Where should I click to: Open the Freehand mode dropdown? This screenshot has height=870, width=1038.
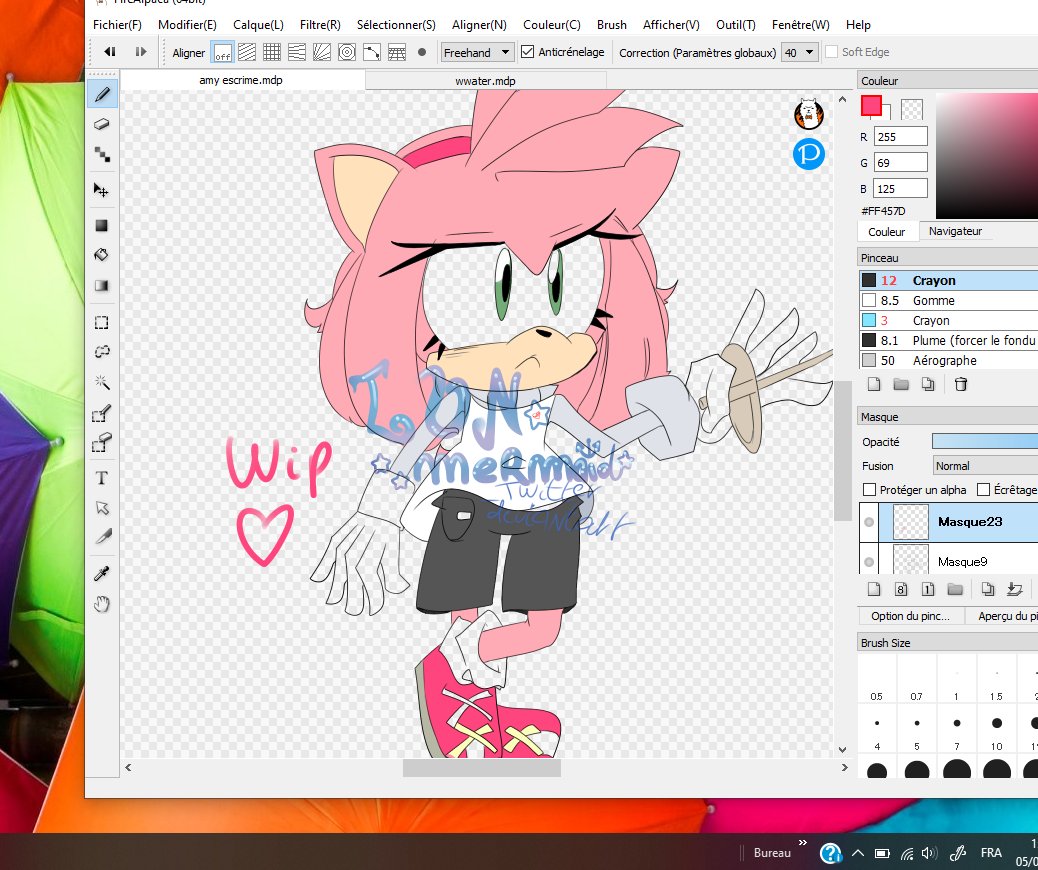[477, 52]
